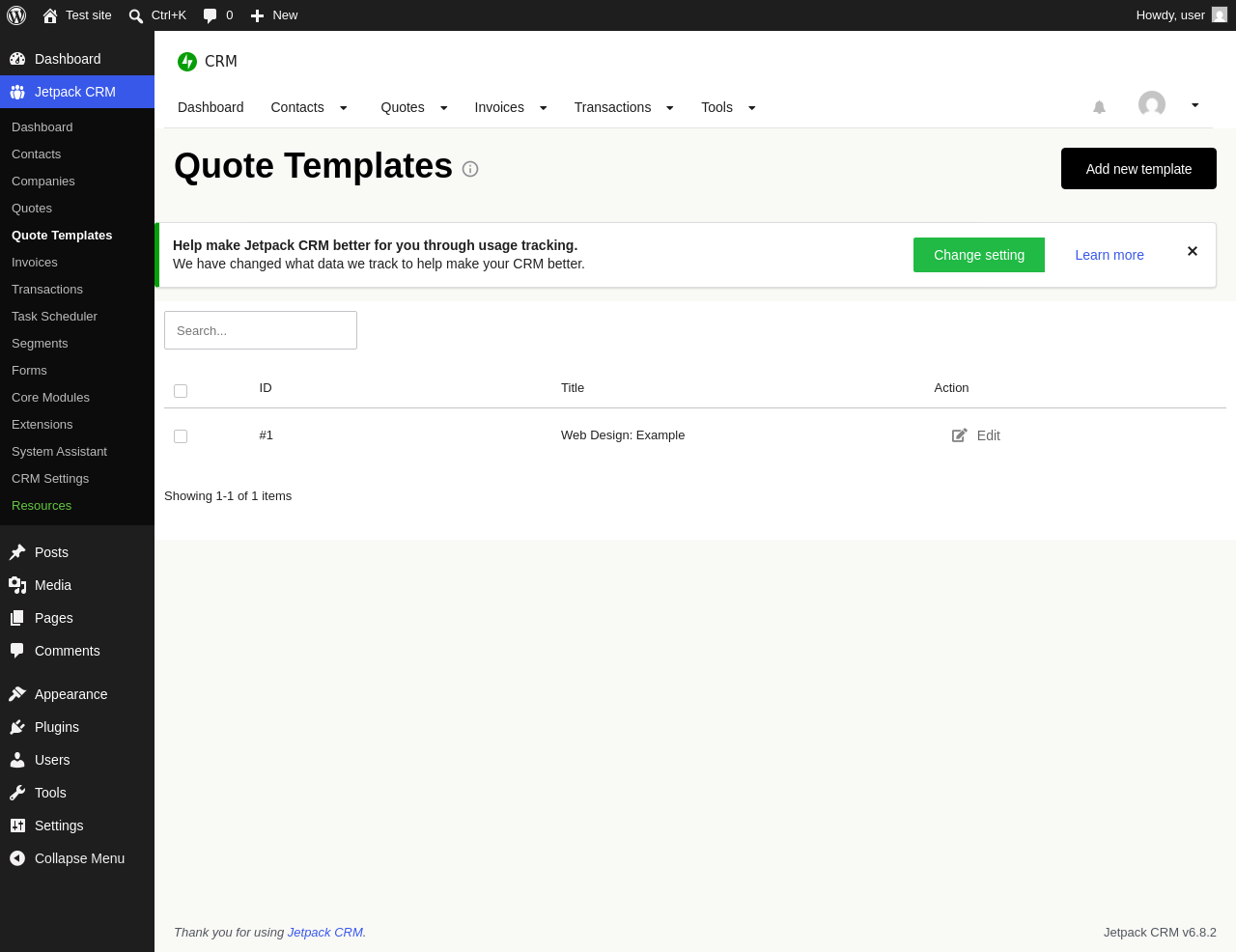Click the Jetpack CRM green lightning logo
Screen dimensions: 1236x952
tap(187, 62)
